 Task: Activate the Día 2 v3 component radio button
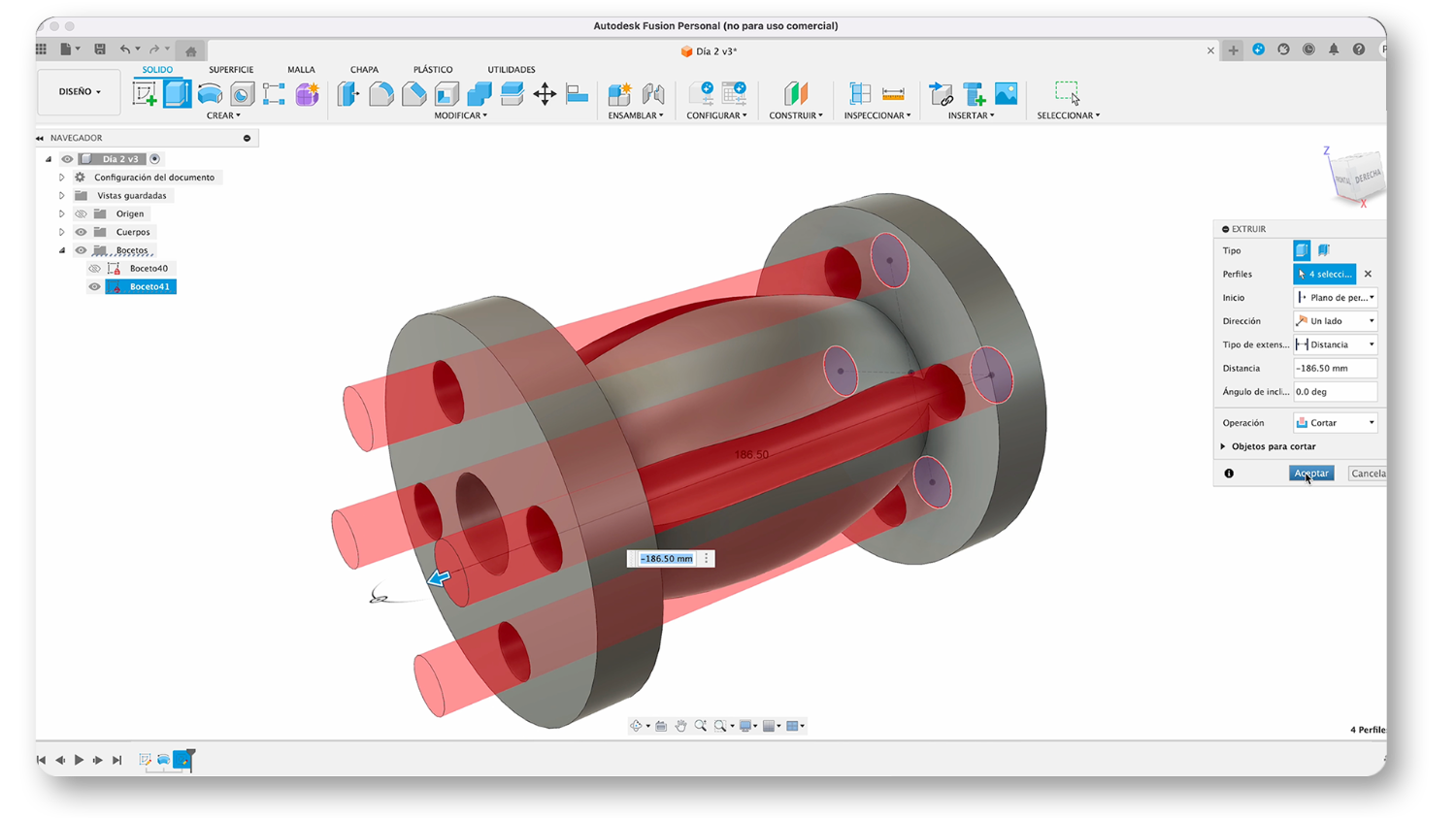point(155,159)
